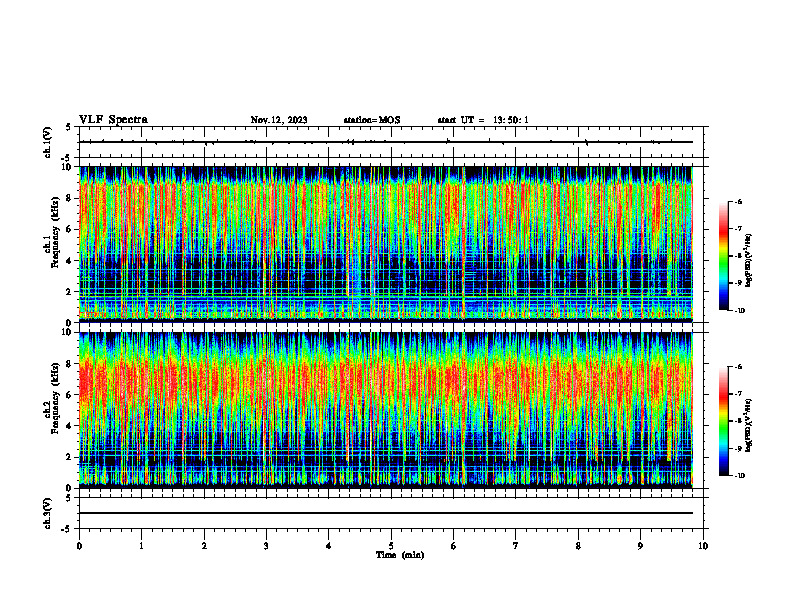The width and height of the screenshot is (792, 612).
Task: Click the VLF Spectra title text
Action: [114, 120]
